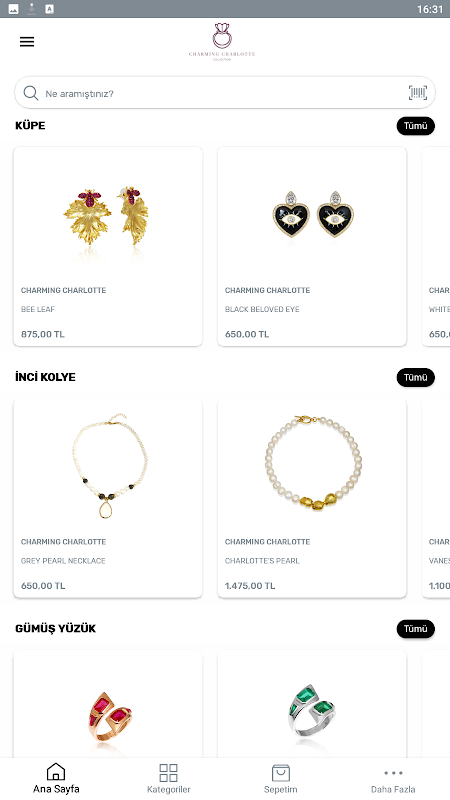Image resolution: width=450 pixels, height=800 pixels.
Task: Open Black Beloved Eye earrings product
Action: (x=312, y=246)
